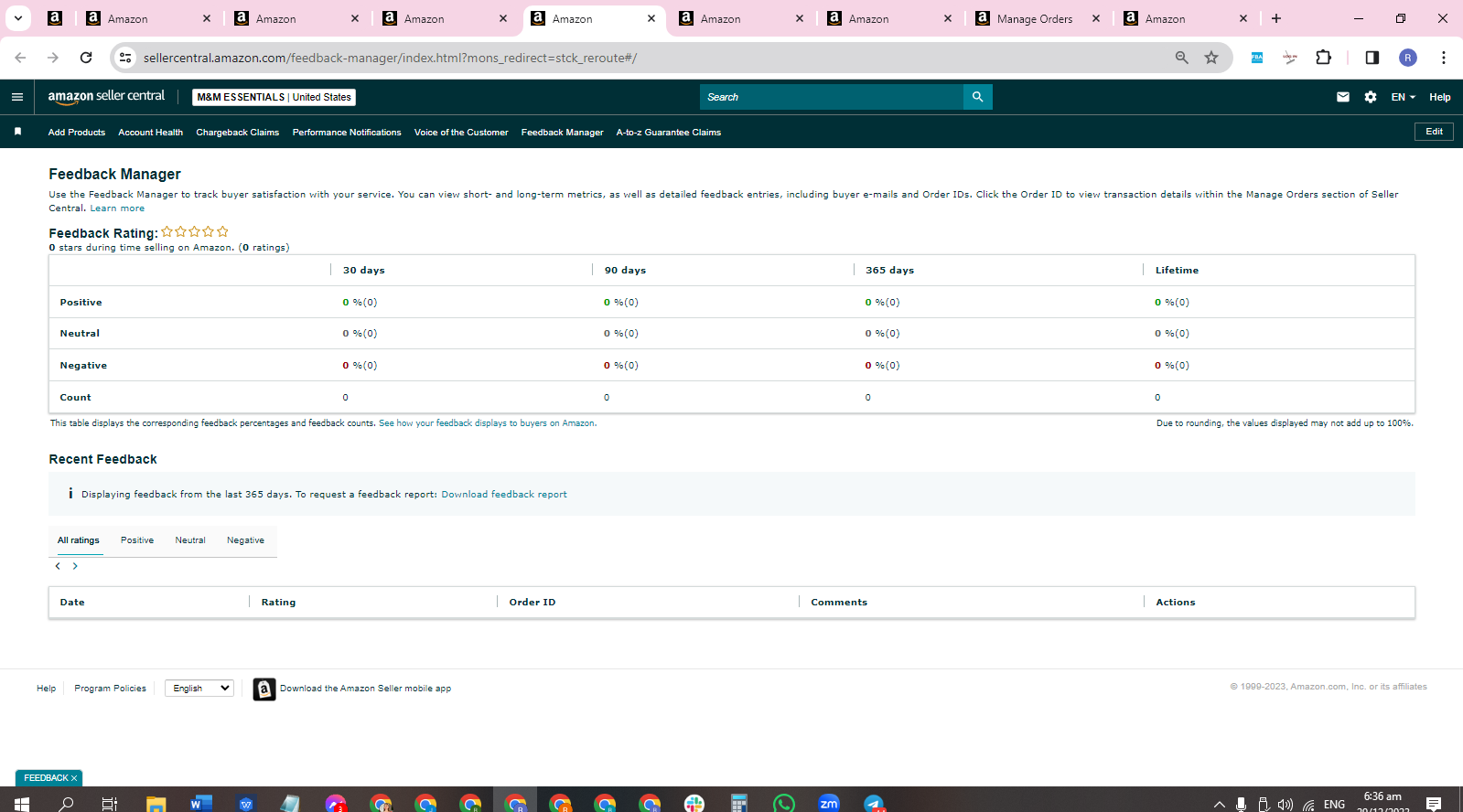Screen dimensions: 1463x812
Task: Open a new browser tab
Action: coord(1276,18)
